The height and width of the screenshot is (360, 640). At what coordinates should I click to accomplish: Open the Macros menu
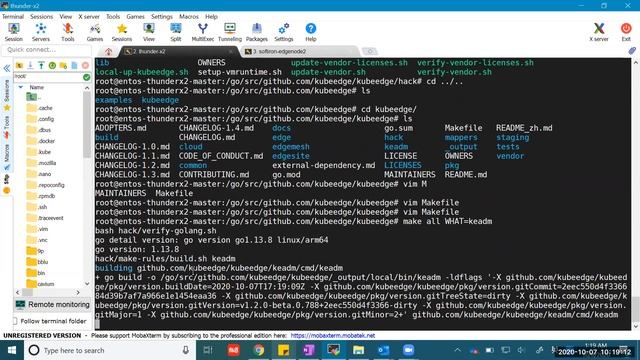click(x=189, y=17)
